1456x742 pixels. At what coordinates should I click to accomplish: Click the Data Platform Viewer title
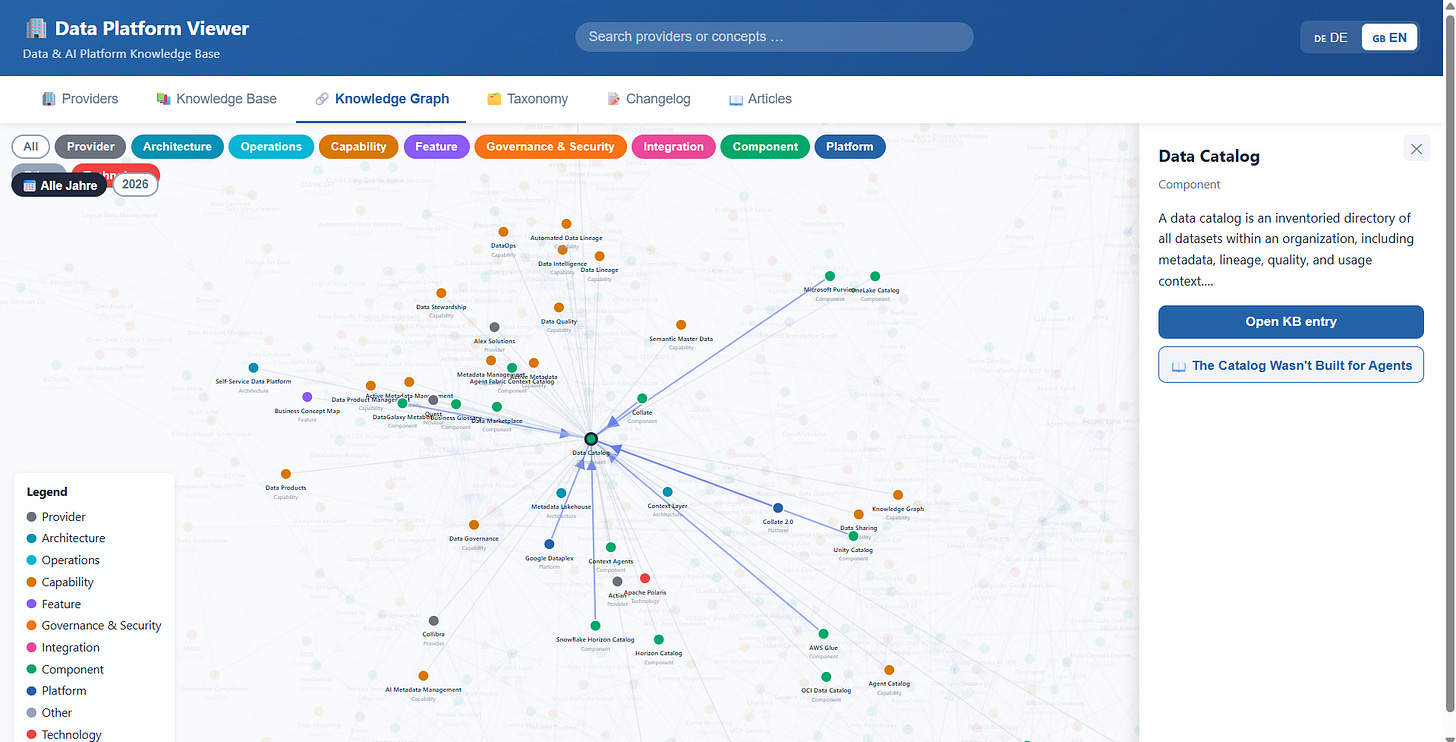tap(152, 29)
